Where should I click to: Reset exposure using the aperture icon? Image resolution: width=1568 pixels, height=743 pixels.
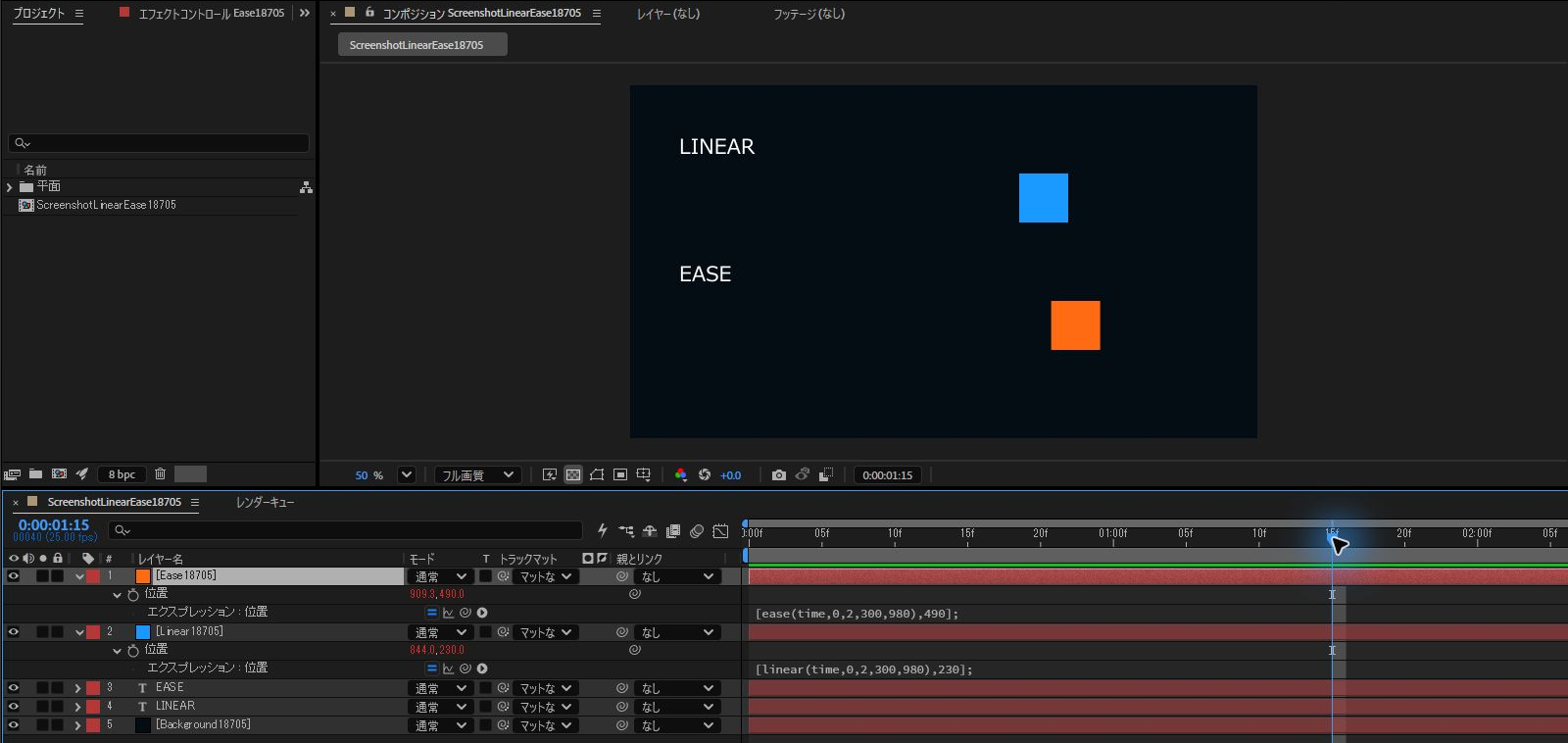click(705, 475)
